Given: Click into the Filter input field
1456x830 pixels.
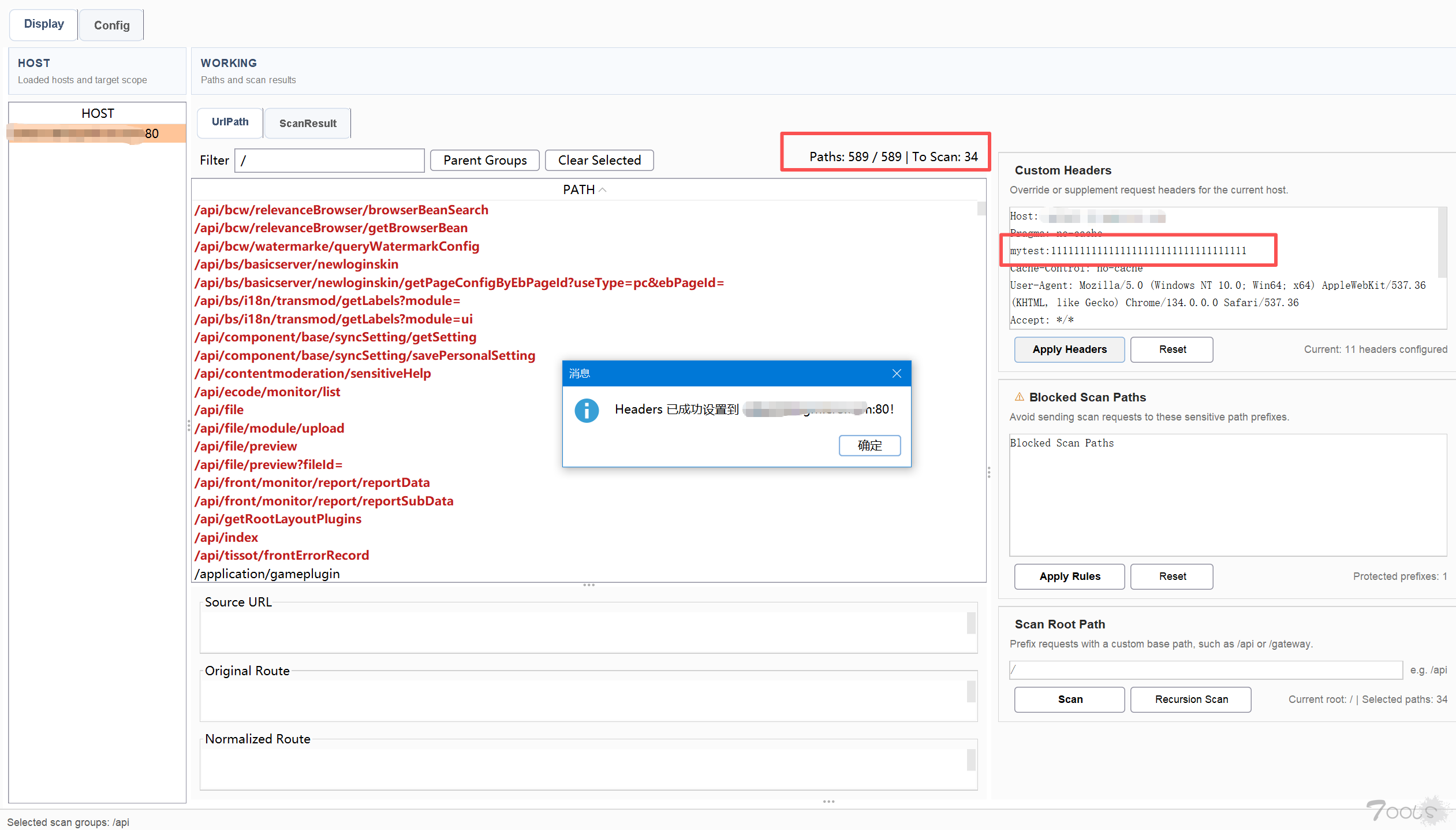Looking at the screenshot, I should [x=329, y=161].
